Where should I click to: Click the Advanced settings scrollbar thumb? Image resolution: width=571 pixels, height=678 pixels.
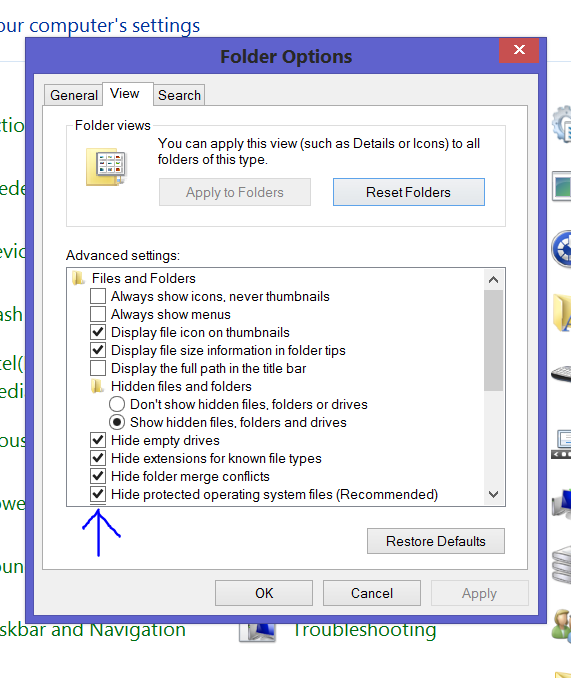pyautogui.click(x=494, y=340)
